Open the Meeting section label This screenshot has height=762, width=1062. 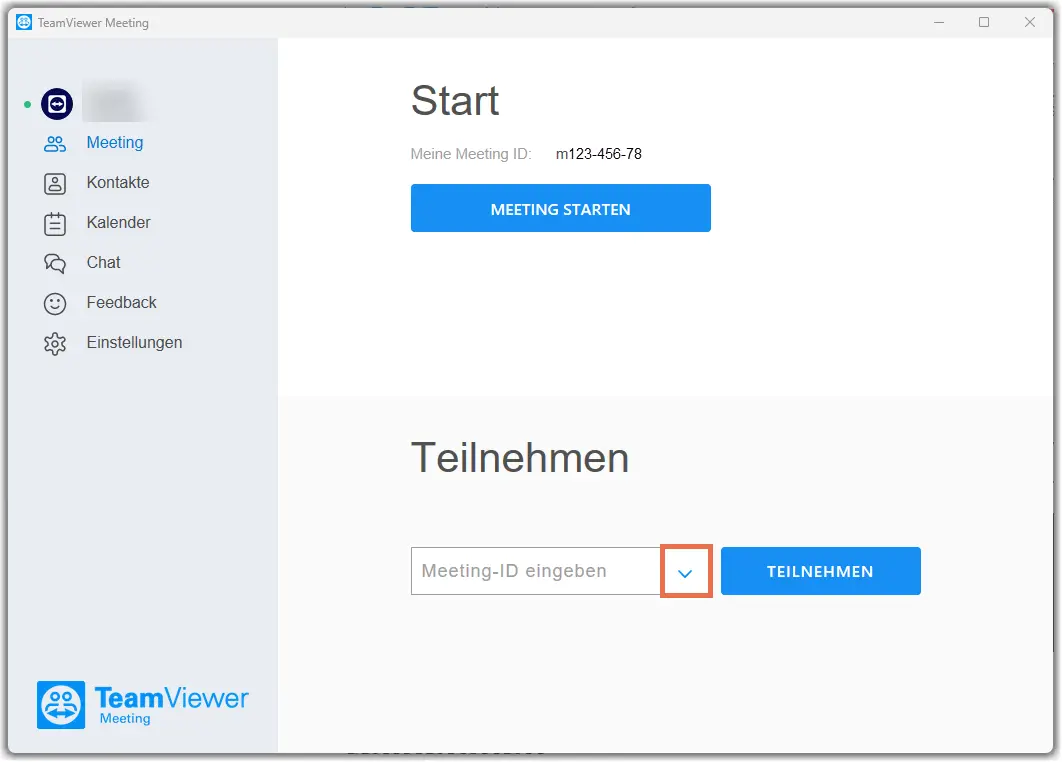coord(115,142)
